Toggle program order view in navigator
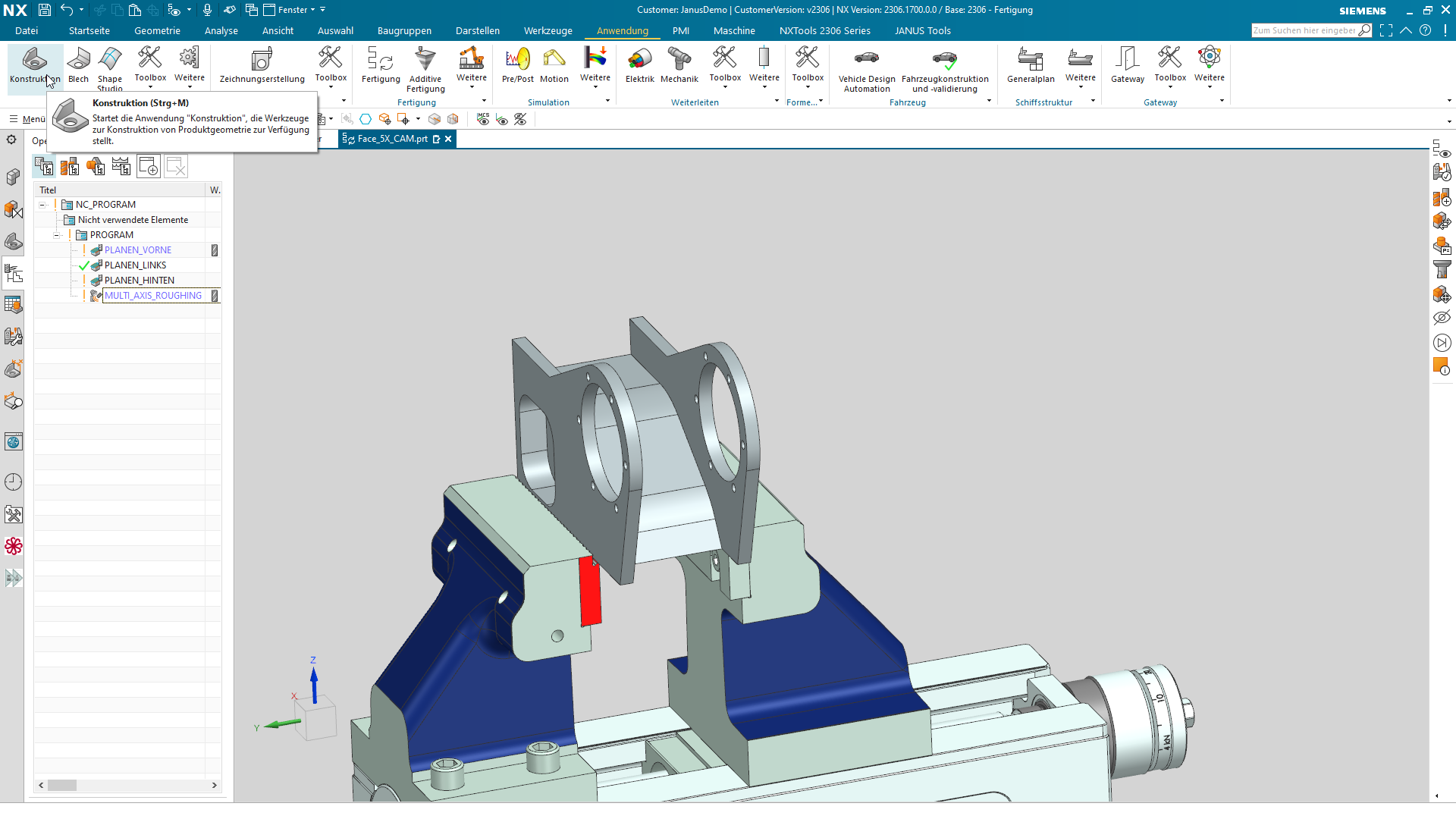This screenshot has width=1456, height=819. click(44, 167)
